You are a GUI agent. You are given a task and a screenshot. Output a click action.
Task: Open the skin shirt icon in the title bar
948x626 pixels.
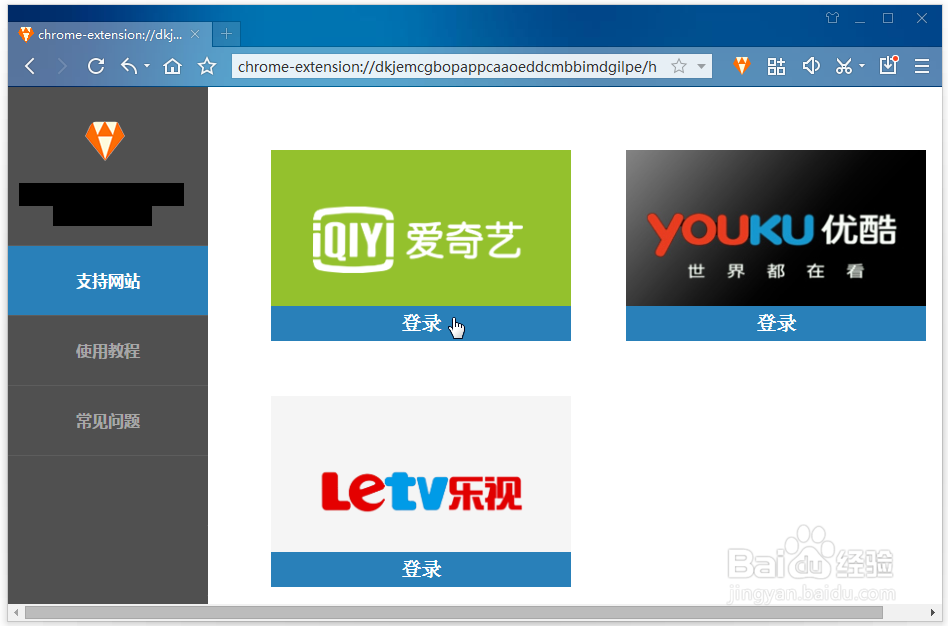point(833,18)
